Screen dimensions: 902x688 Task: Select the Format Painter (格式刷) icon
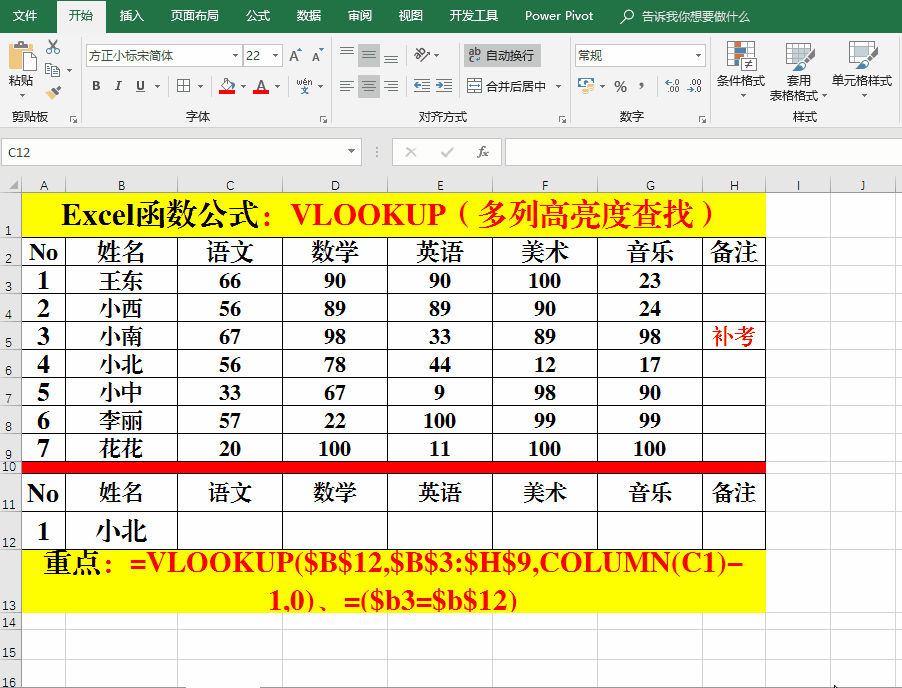(x=52, y=95)
